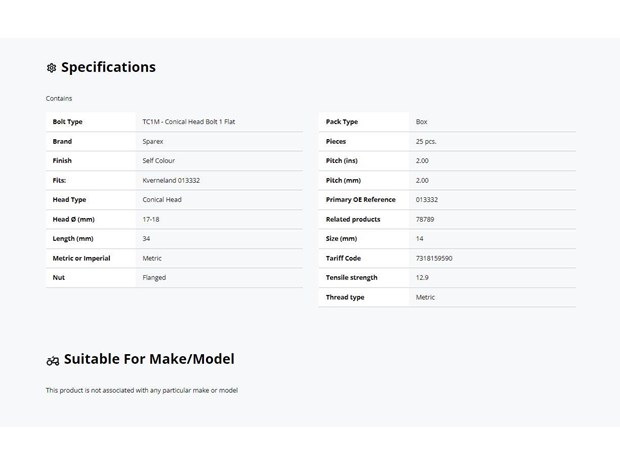
Task: Select the Primary OE Reference value 013332
Action: tap(427, 200)
